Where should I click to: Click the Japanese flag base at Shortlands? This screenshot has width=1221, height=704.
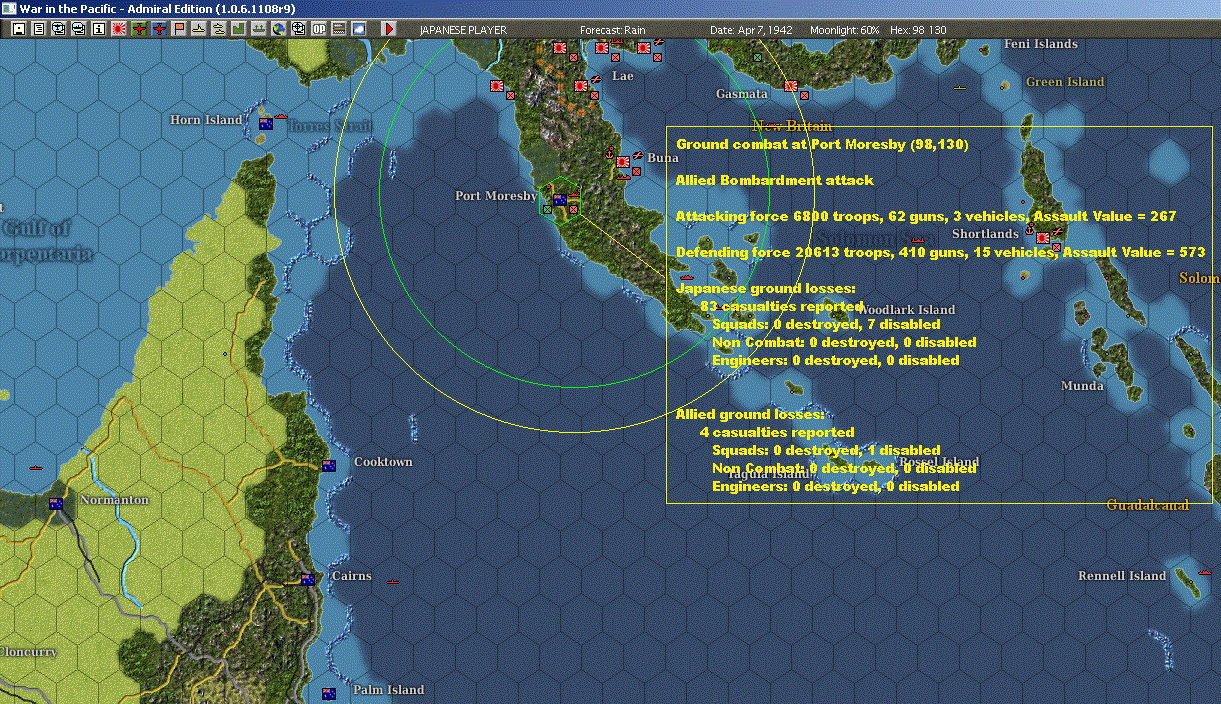[x=1043, y=237]
